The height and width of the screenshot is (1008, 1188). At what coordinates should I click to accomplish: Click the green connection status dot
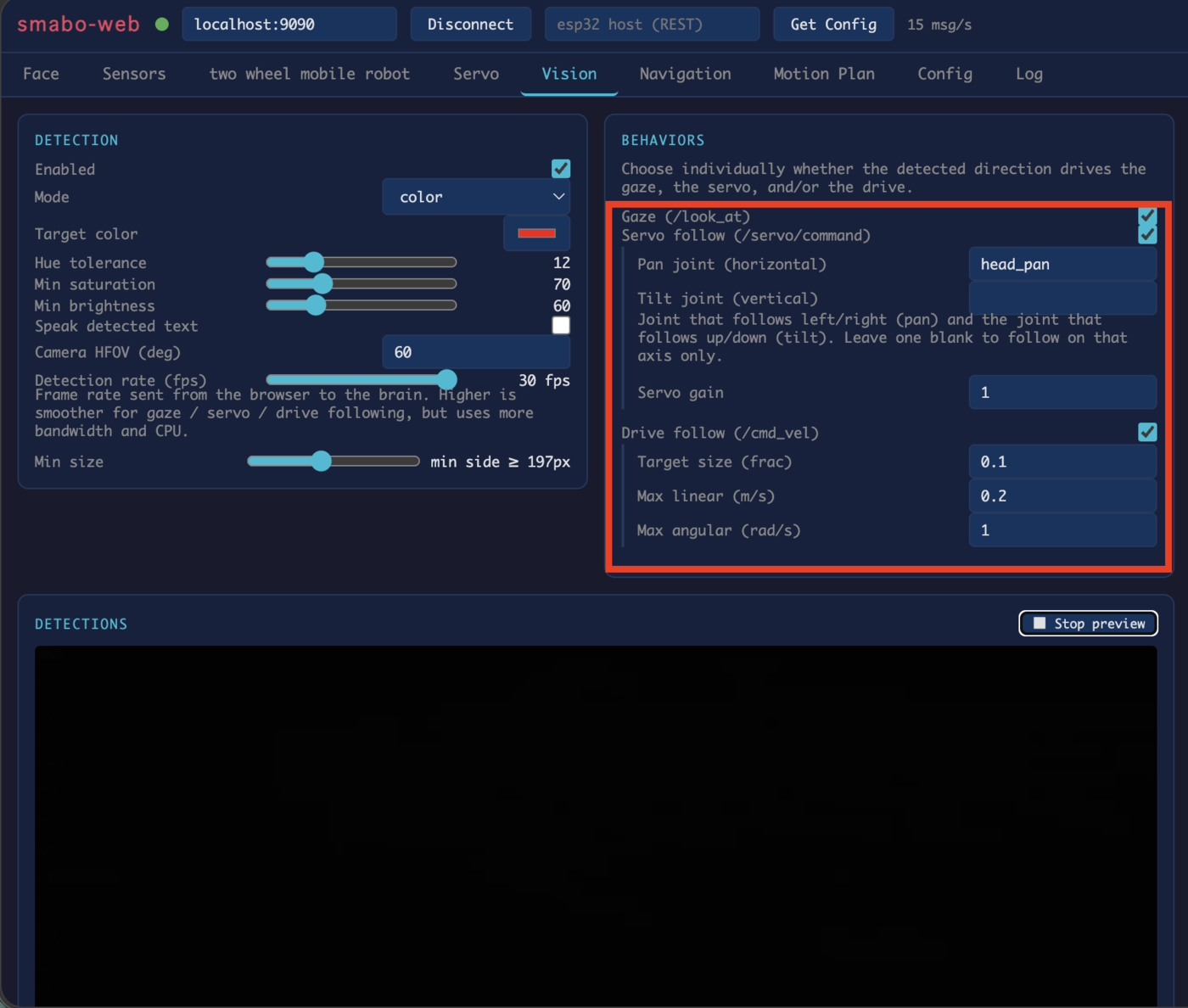point(162,25)
